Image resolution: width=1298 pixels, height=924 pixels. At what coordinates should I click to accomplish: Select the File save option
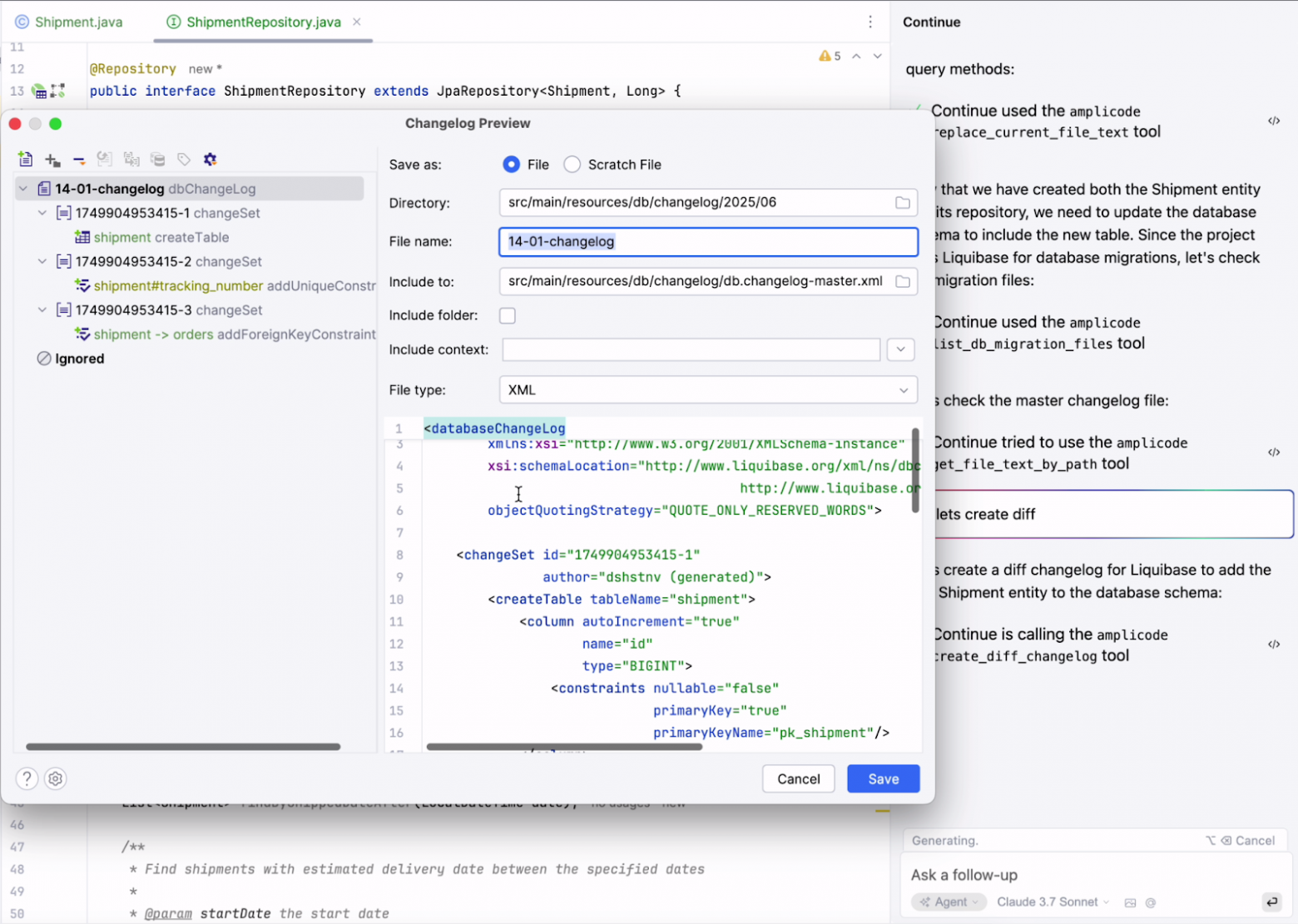(x=511, y=165)
